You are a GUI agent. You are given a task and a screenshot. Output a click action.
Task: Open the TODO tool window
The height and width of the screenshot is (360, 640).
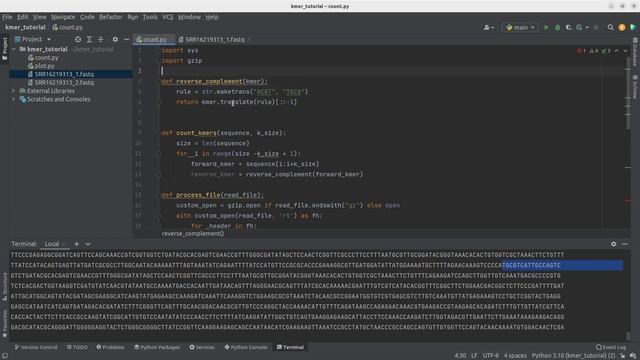(77, 347)
